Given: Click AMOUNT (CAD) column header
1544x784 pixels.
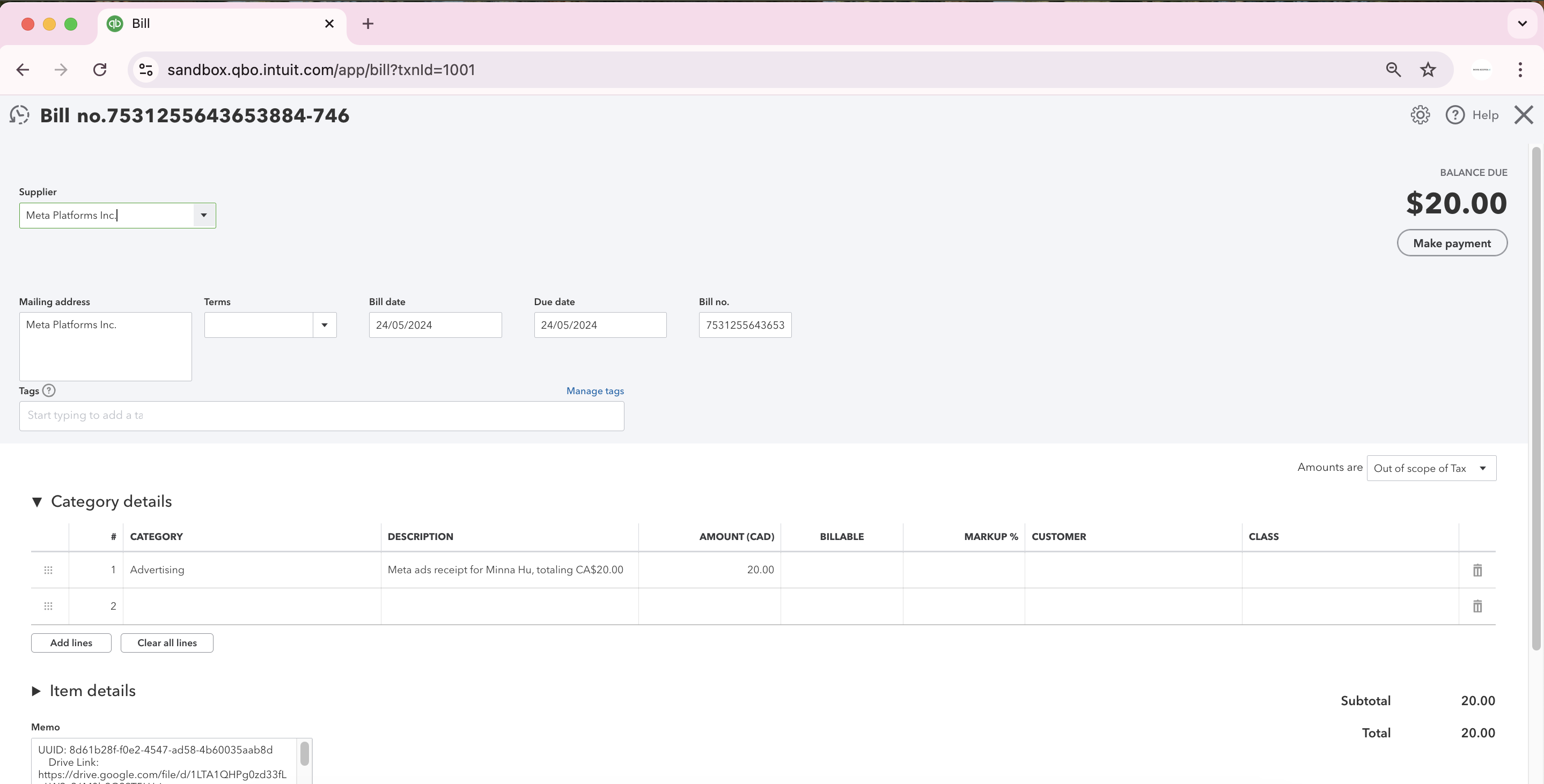Looking at the screenshot, I should click(737, 537).
